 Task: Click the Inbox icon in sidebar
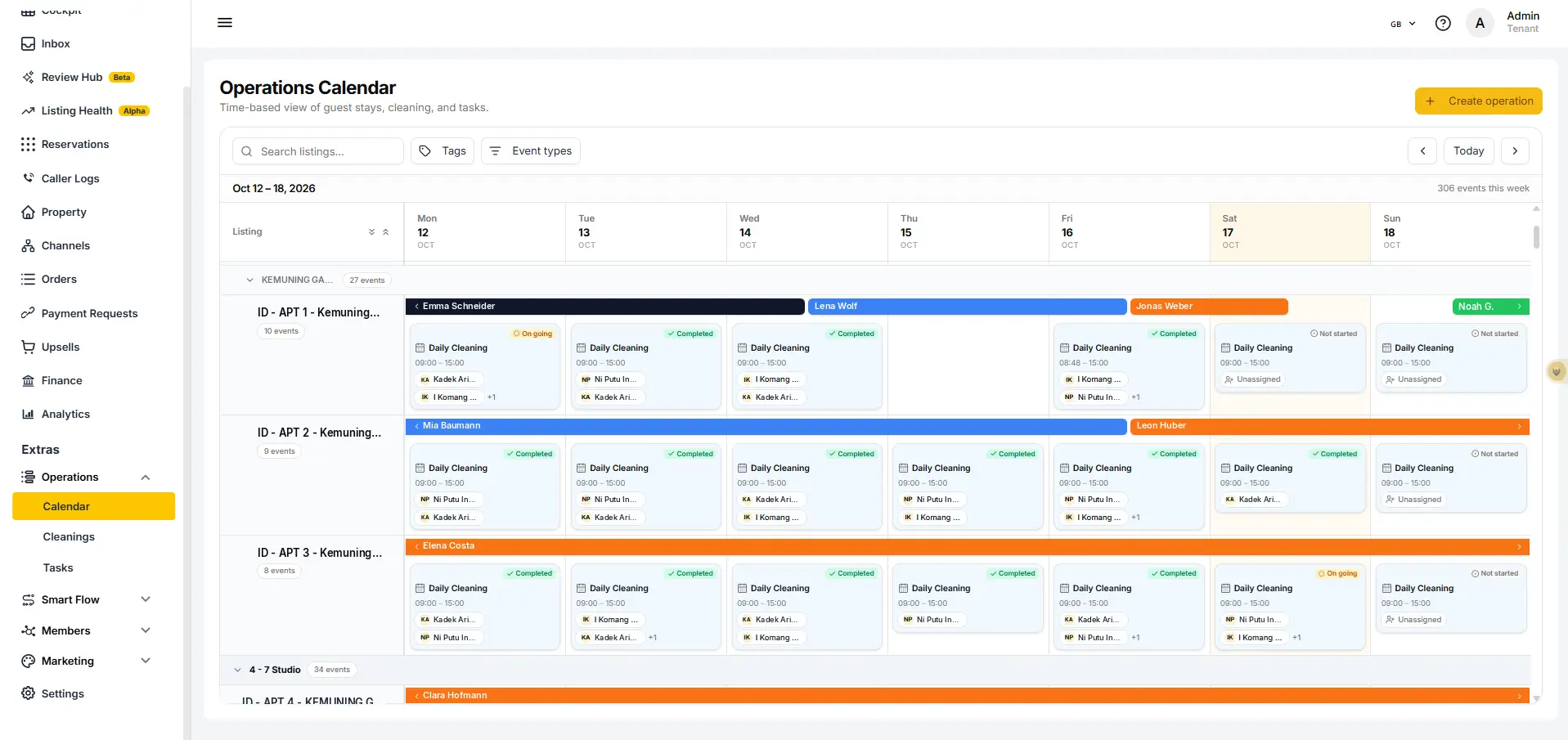28,43
